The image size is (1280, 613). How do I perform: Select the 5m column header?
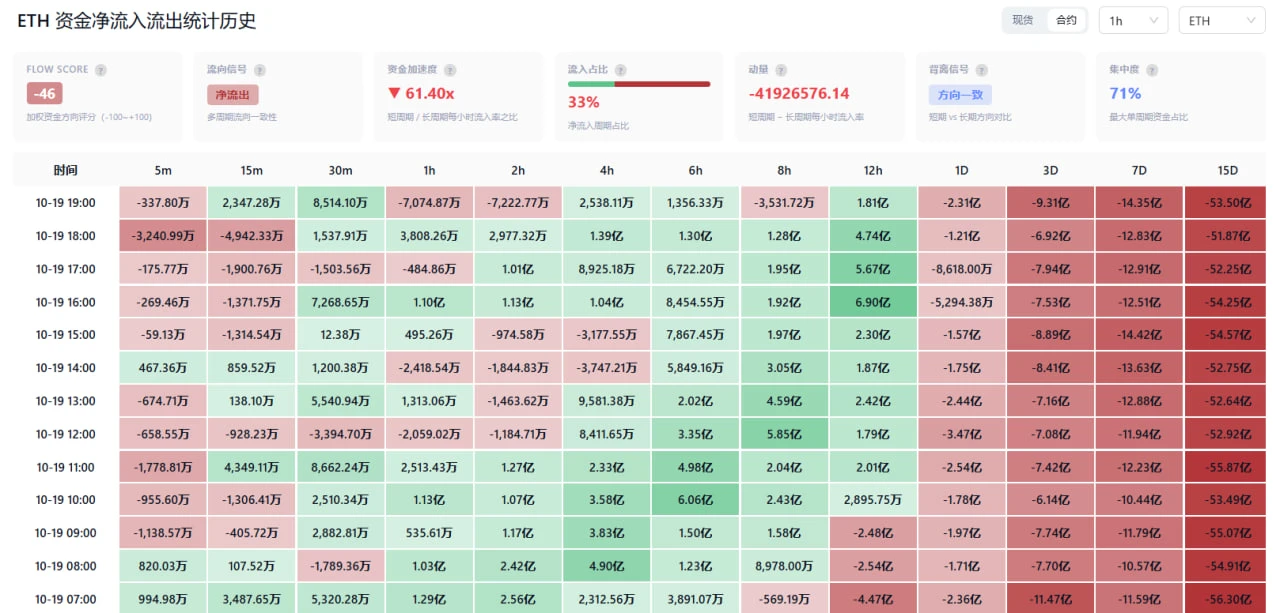(163, 170)
